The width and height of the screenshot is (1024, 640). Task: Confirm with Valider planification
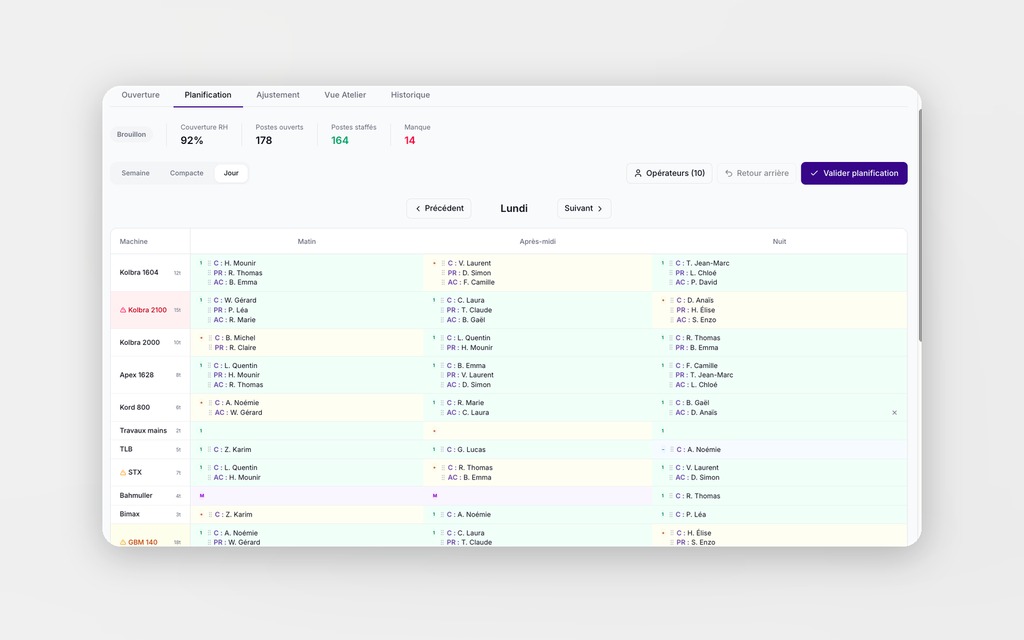coord(854,173)
